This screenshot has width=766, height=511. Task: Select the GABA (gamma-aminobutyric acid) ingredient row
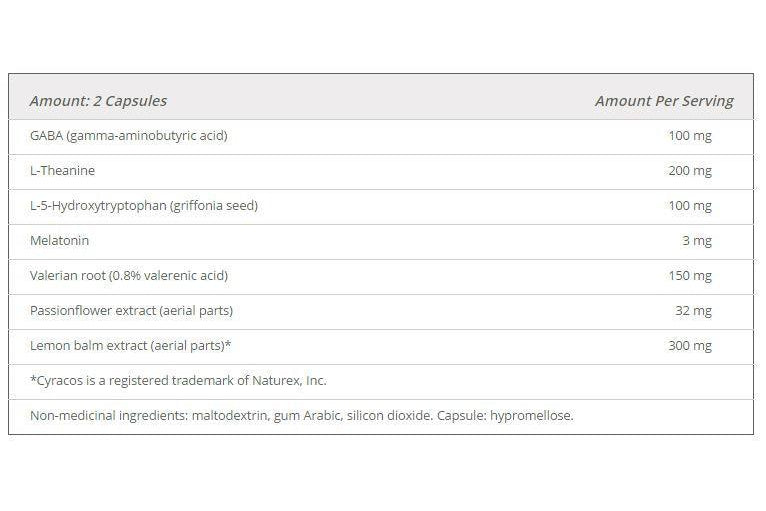pyautogui.click(x=129, y=136)
